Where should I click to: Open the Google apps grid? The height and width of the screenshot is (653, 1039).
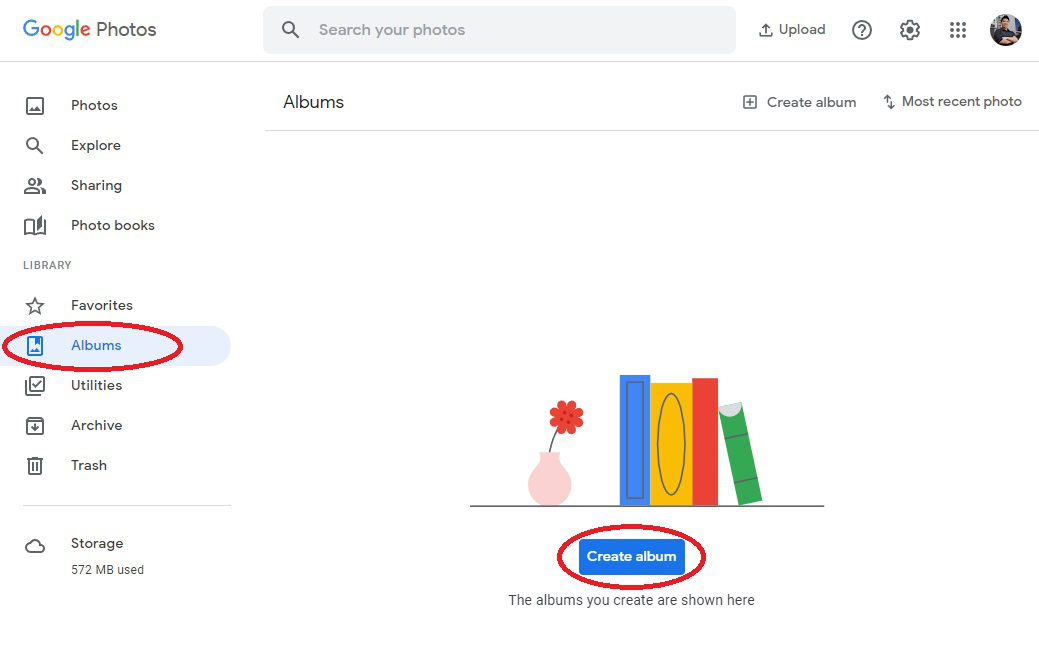pyautogui.click(x=958, y=30)
